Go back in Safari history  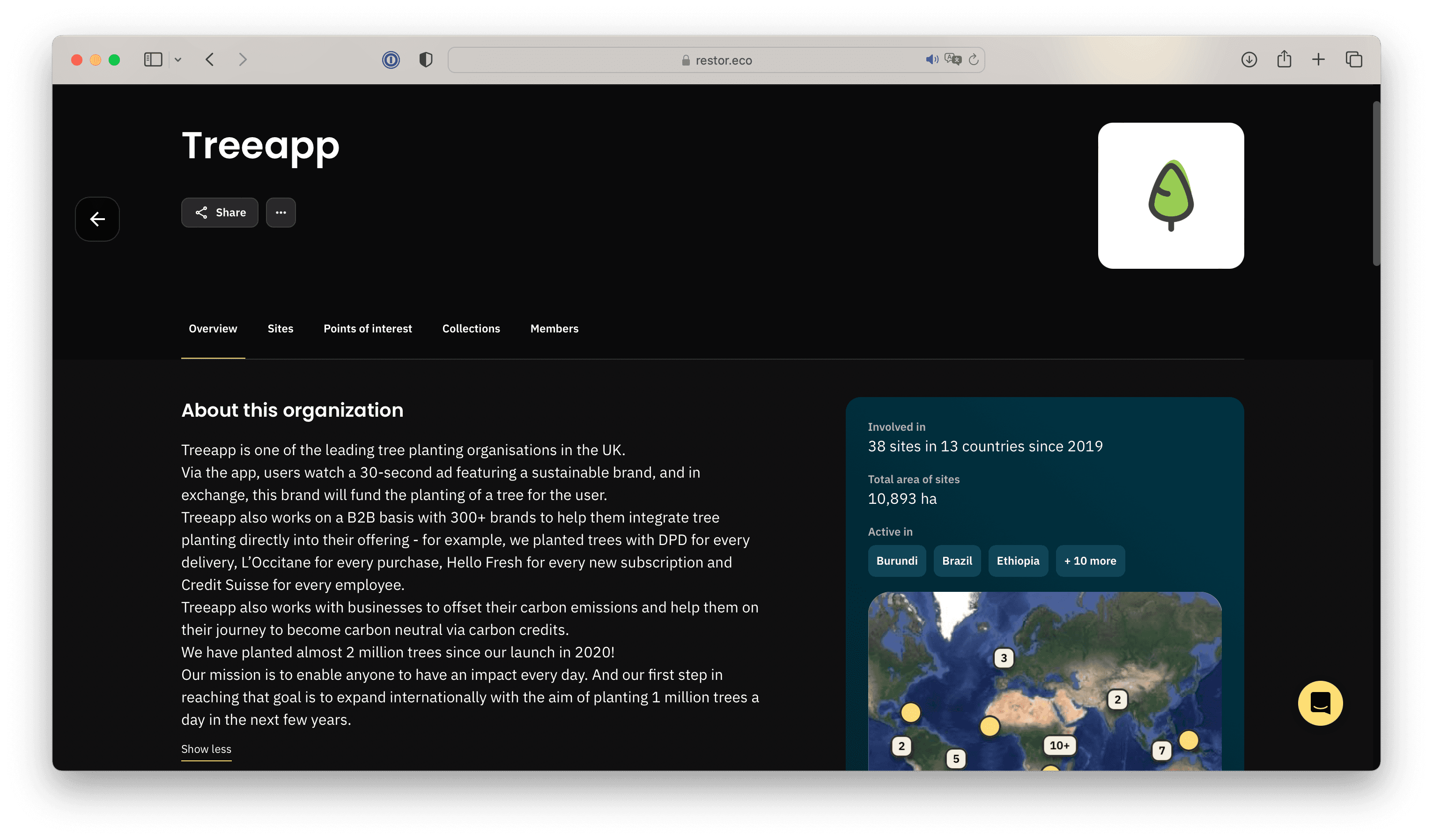210,60
